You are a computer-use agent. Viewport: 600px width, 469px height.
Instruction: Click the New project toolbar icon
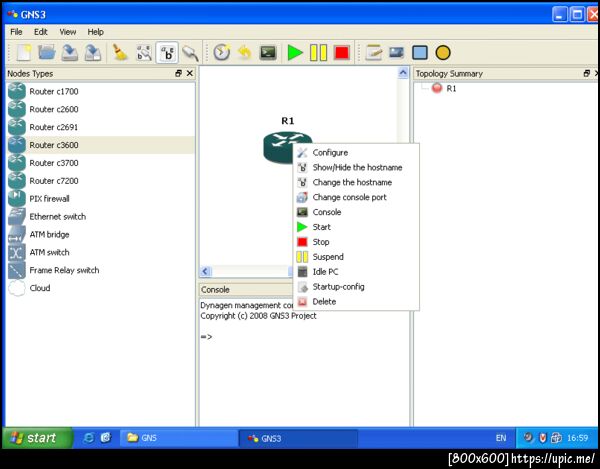click(x=24, y=52)
